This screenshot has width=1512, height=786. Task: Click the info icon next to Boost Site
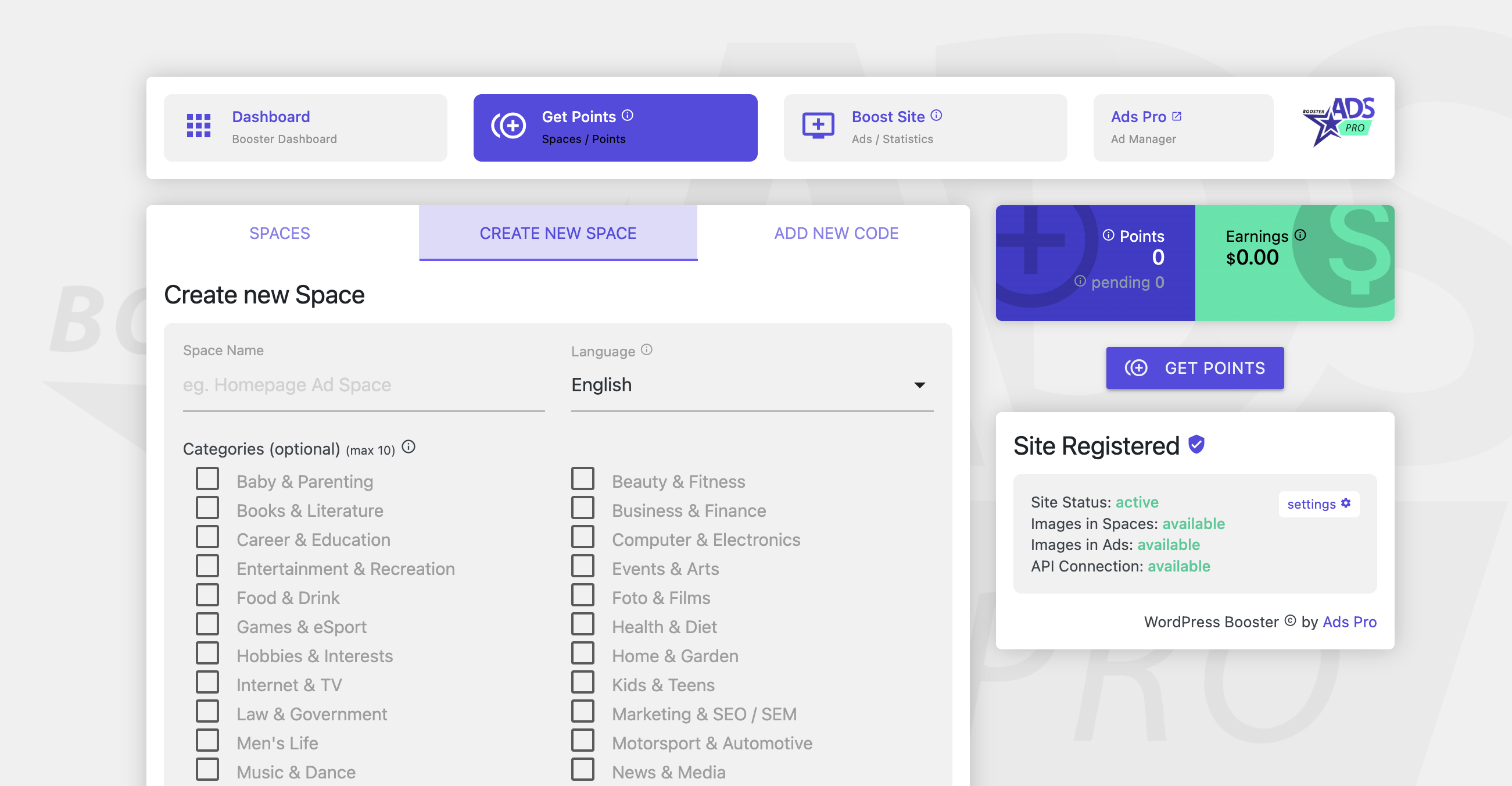pos(936,116)
